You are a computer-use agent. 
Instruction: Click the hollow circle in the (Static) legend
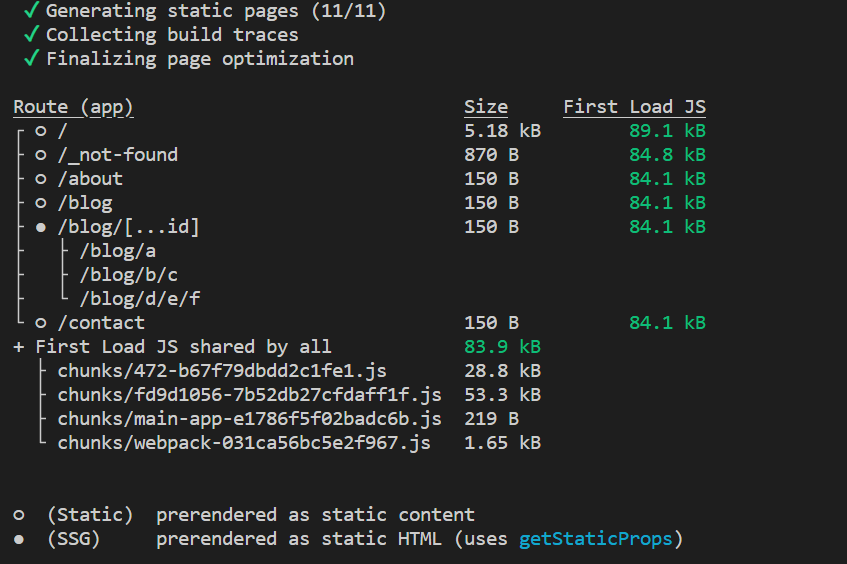pyautogui.click(x=19, y=515)
